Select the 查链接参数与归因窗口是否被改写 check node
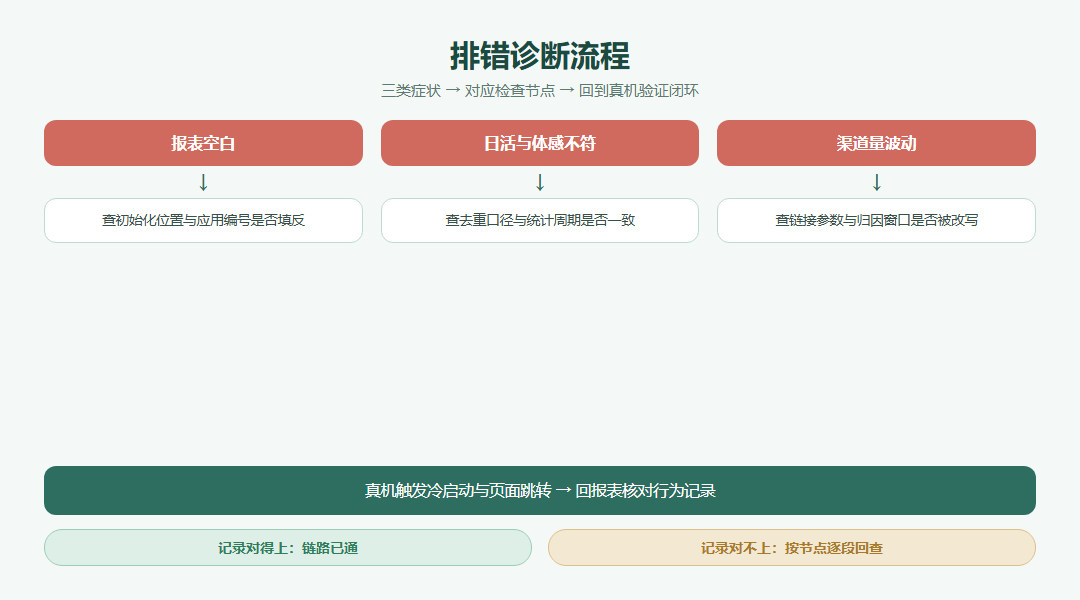This screenshot has height=600, width=1080. (876, 220)
